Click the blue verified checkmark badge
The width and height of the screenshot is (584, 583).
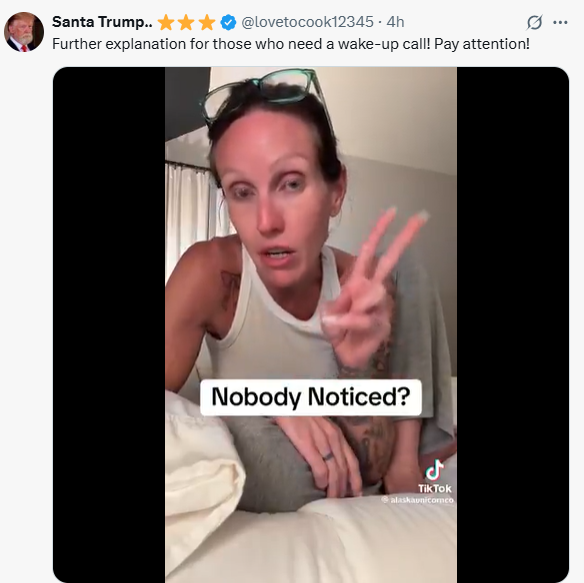[x=228, y=22]
